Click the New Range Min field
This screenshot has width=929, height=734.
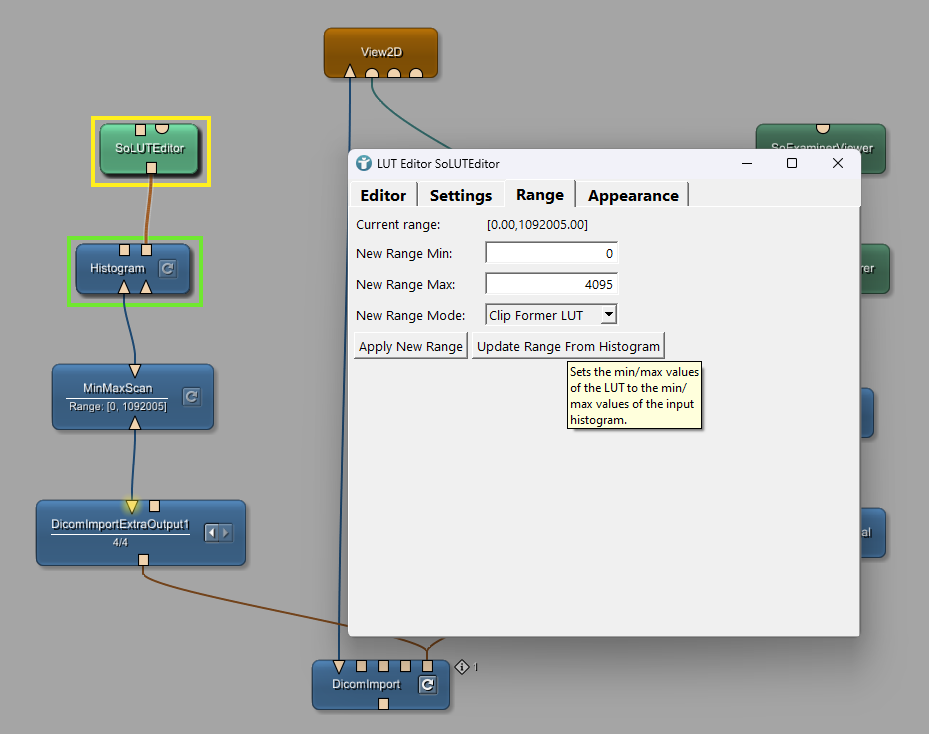point(551,254)
